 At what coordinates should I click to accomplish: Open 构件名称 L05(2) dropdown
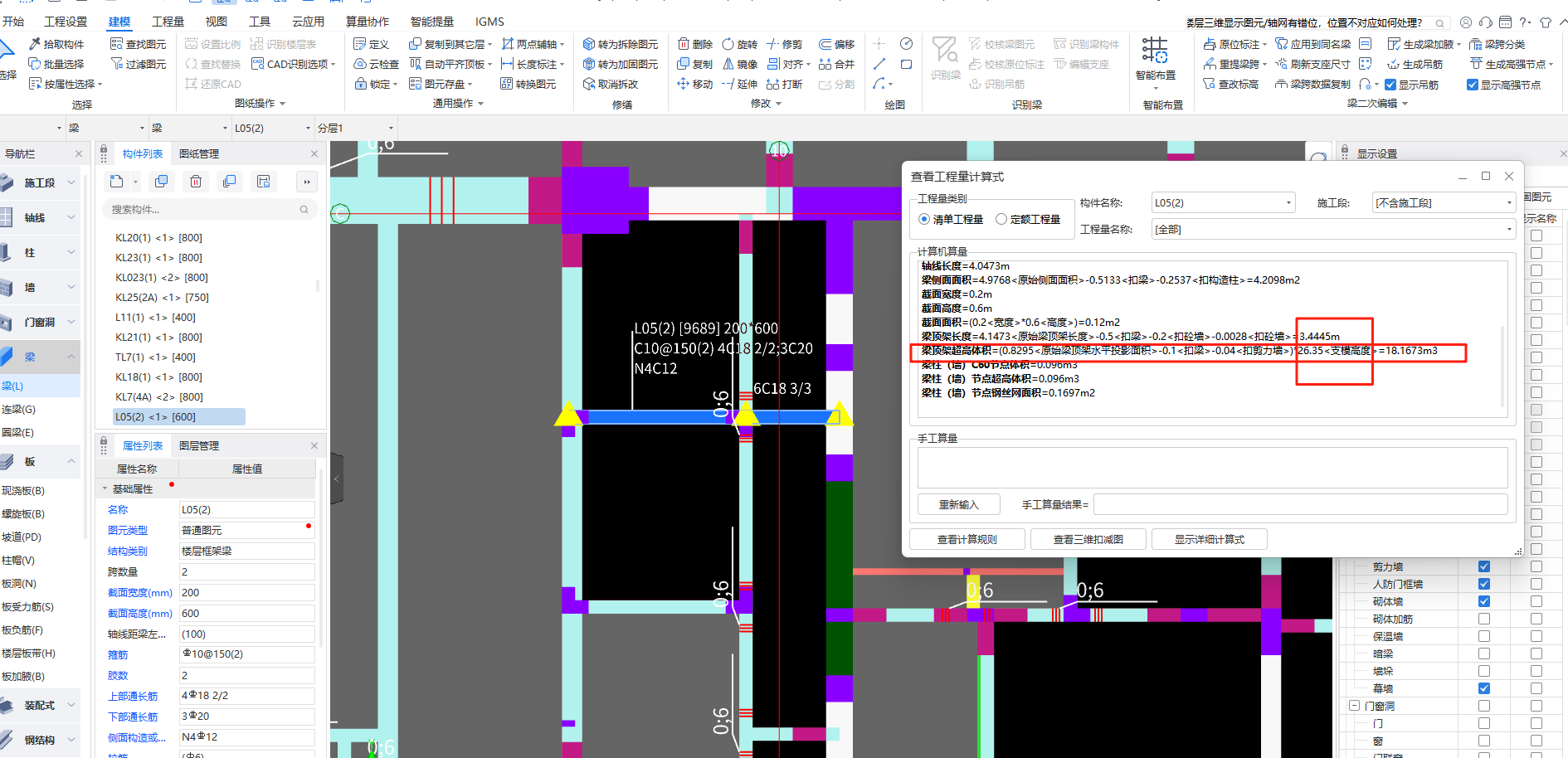pyautogui.click(x=1224, y=202)
